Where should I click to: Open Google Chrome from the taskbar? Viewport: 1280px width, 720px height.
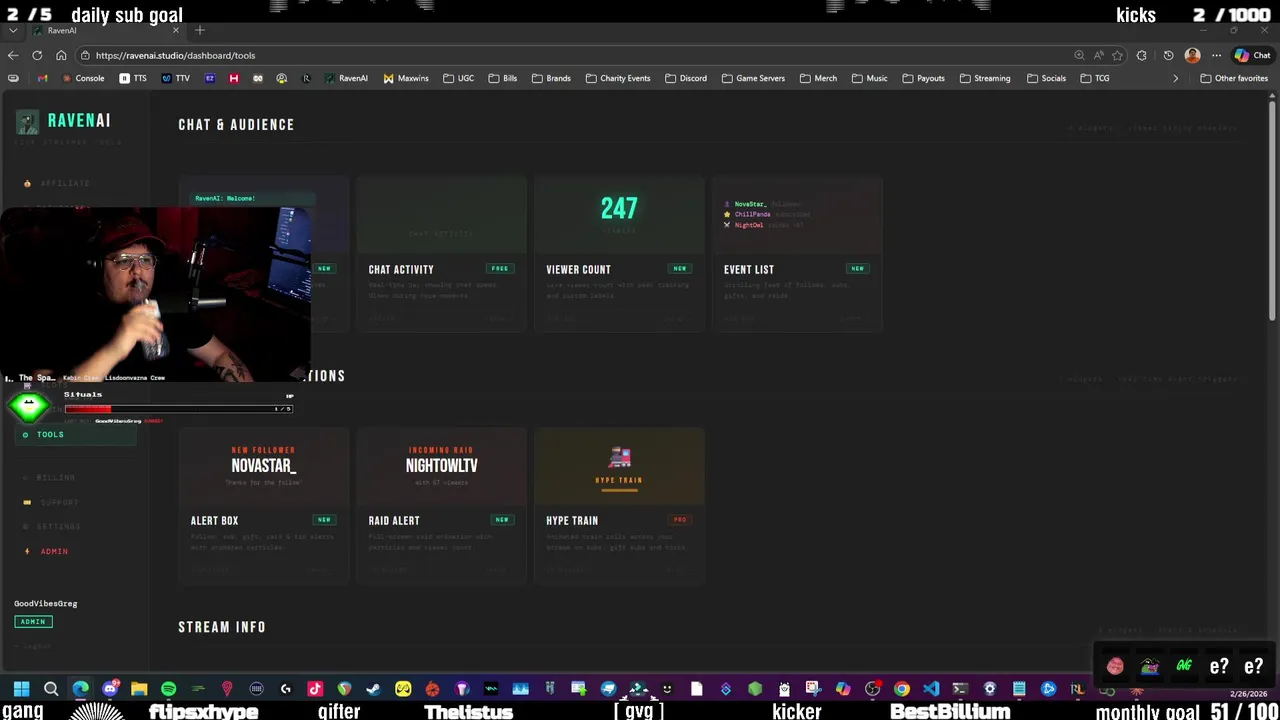[902, 688]
